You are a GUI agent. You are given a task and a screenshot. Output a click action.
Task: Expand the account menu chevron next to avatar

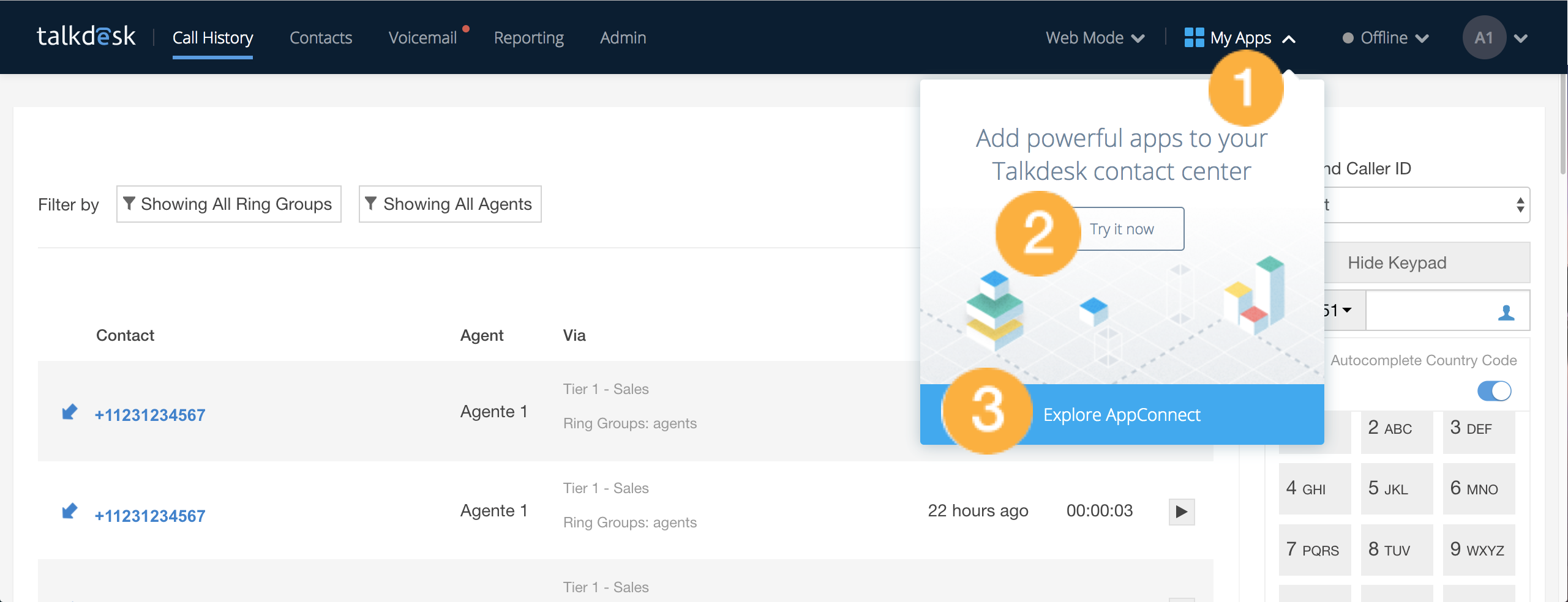(1521, 39)
